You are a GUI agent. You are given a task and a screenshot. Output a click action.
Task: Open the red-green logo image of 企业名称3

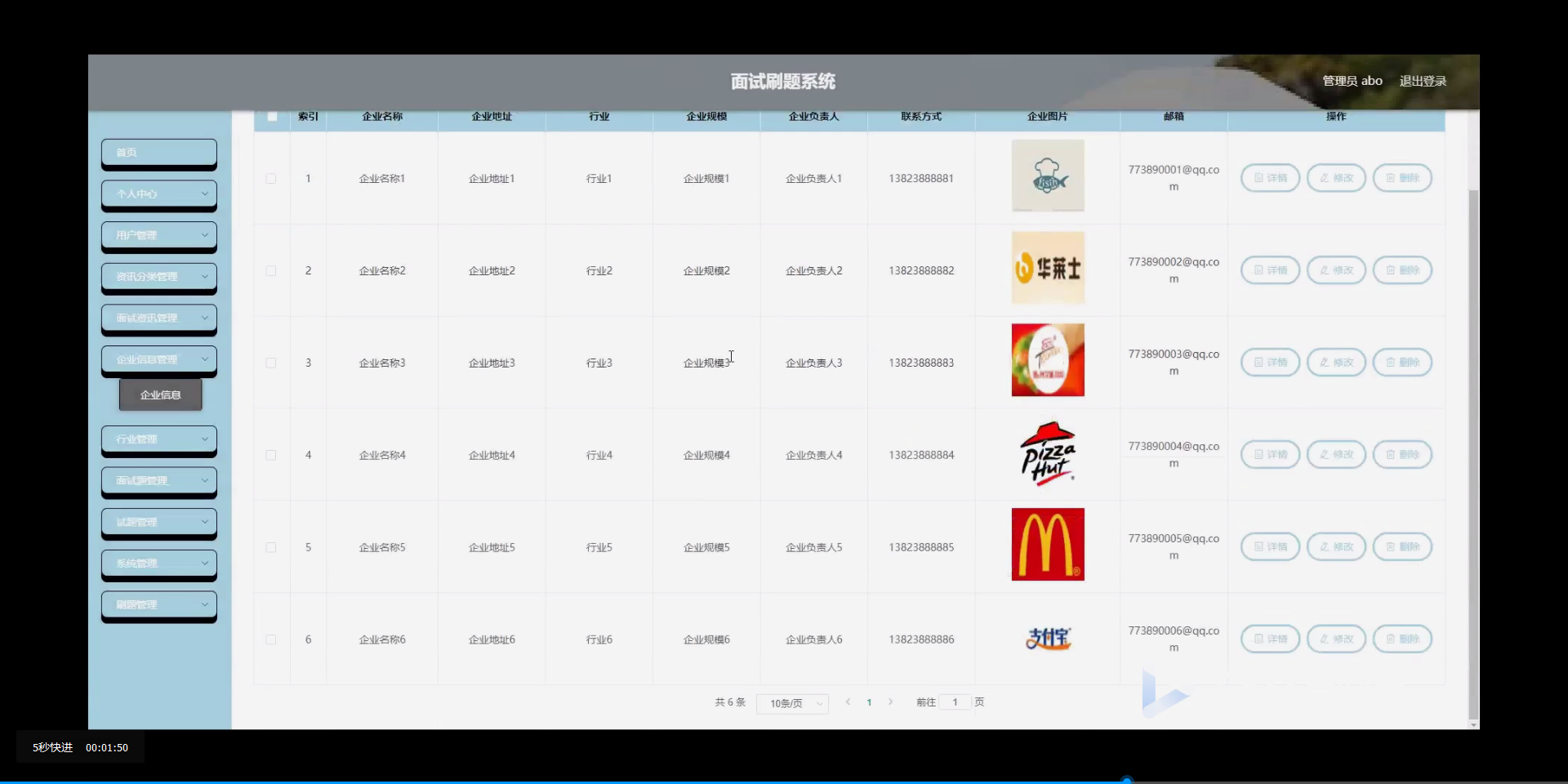pos(1048,360)
